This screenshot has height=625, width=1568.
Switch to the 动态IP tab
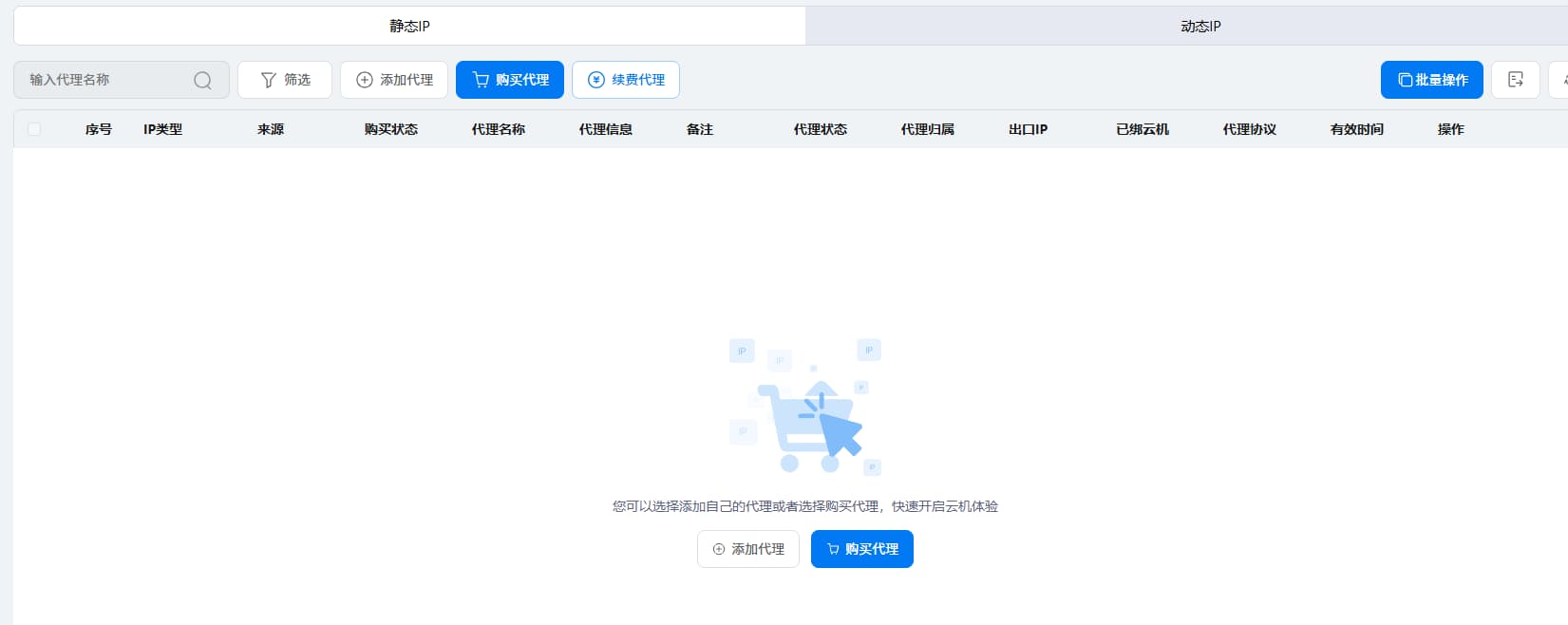(x=1200, y=27)
